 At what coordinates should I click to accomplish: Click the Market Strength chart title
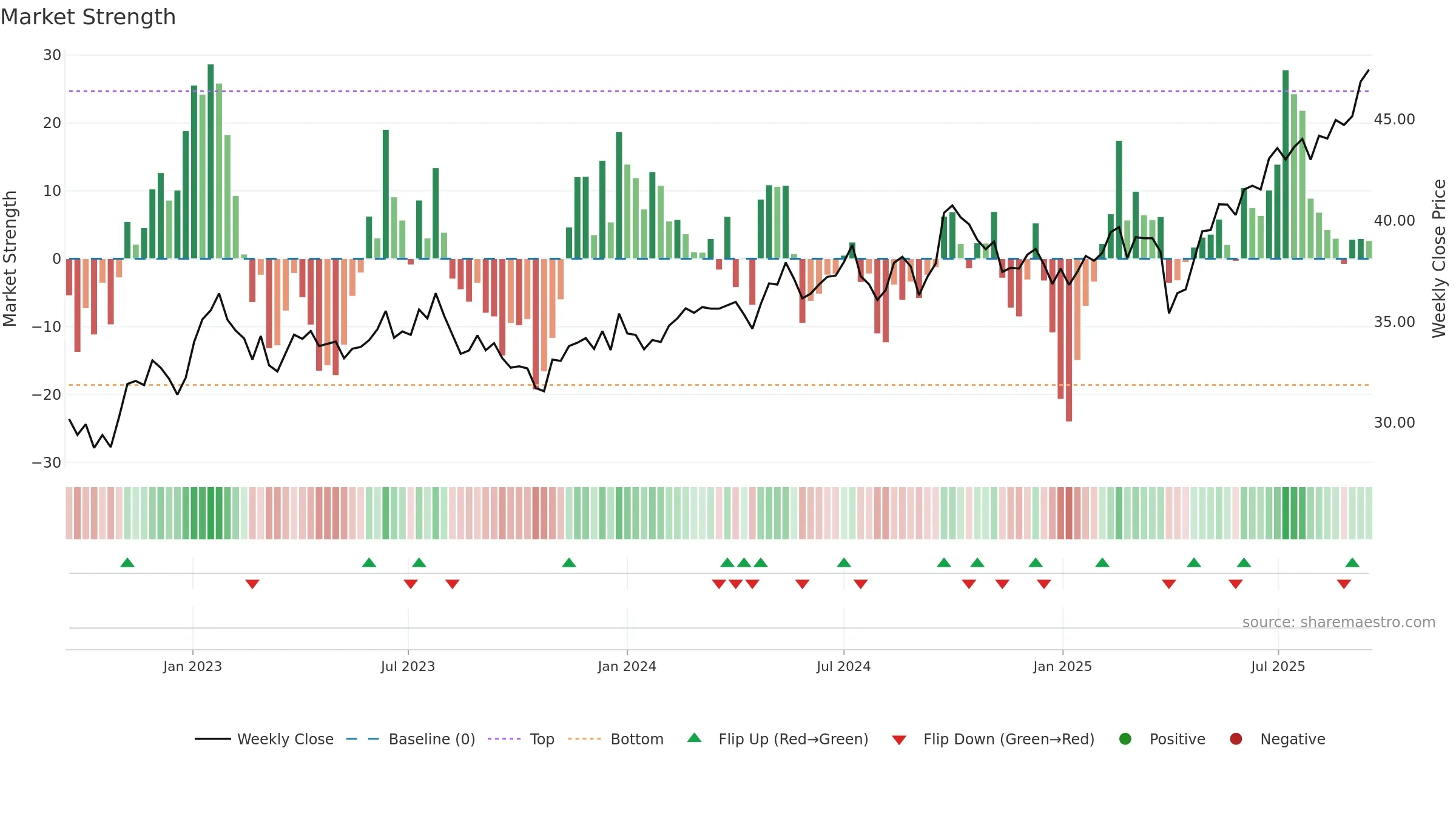coord(88,17)
